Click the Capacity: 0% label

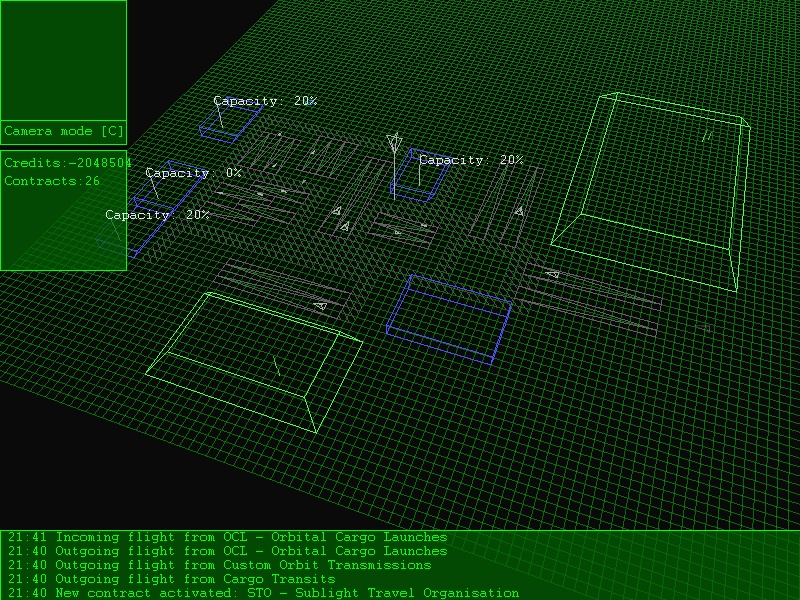(x=193, y=173)
